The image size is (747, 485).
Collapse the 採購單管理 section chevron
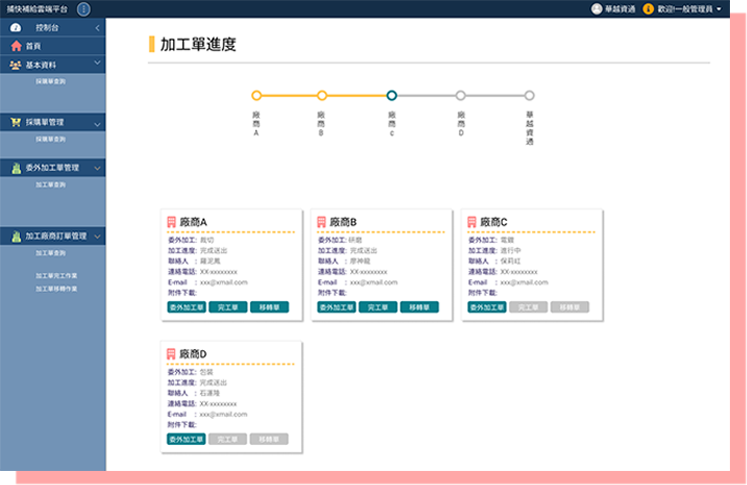[x=97, y=123]
